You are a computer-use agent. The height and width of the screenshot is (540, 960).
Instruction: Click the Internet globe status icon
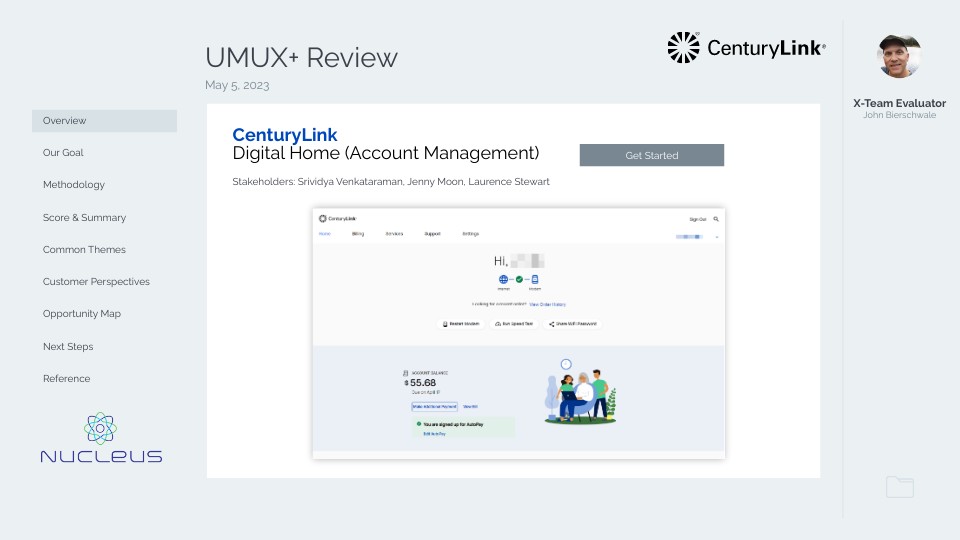504,279
